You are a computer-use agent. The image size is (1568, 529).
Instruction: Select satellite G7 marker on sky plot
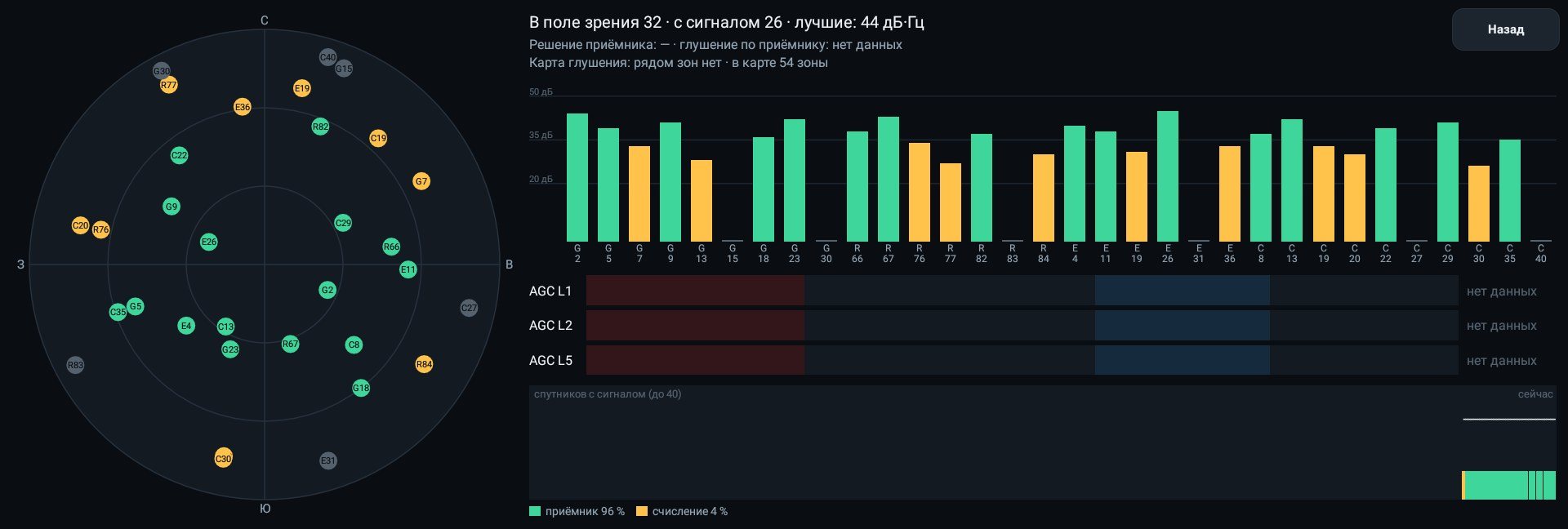[x=421, y=181]
